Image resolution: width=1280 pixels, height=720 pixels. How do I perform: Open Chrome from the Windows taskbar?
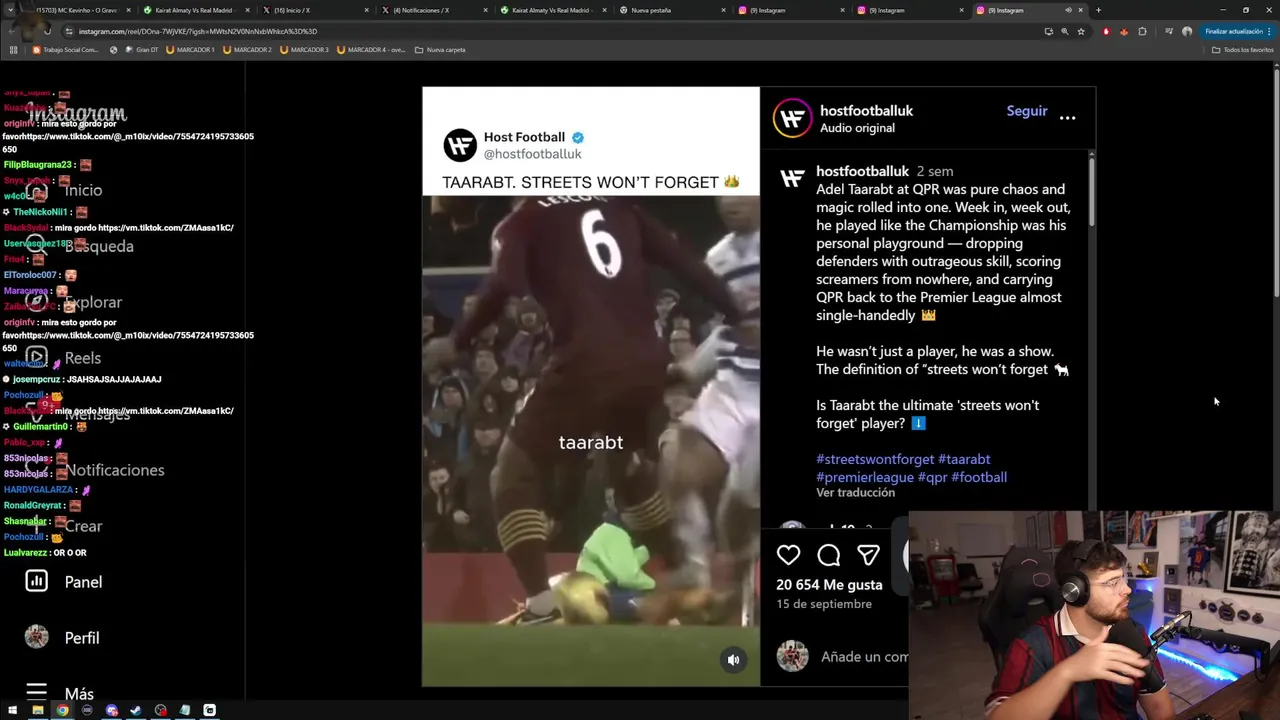click(x=62, y=710)
